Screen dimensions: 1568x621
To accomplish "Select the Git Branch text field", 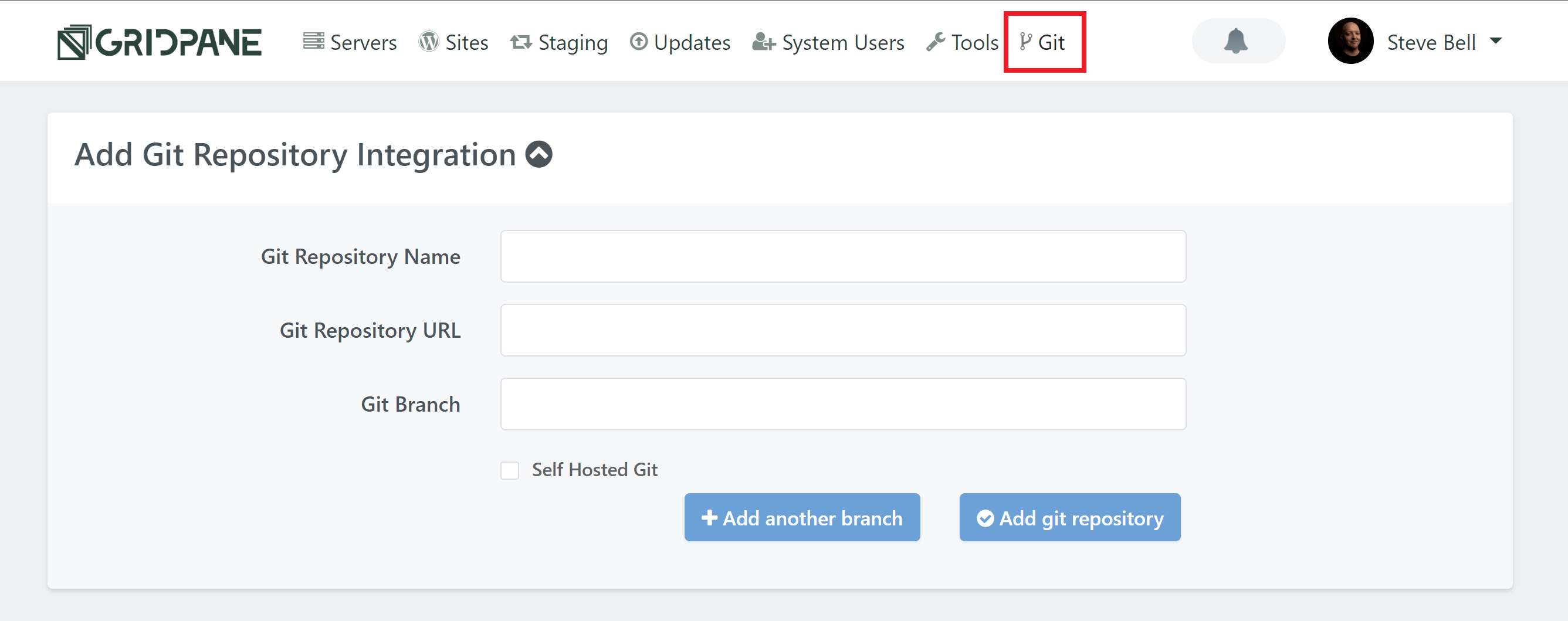I will [842, 405].
